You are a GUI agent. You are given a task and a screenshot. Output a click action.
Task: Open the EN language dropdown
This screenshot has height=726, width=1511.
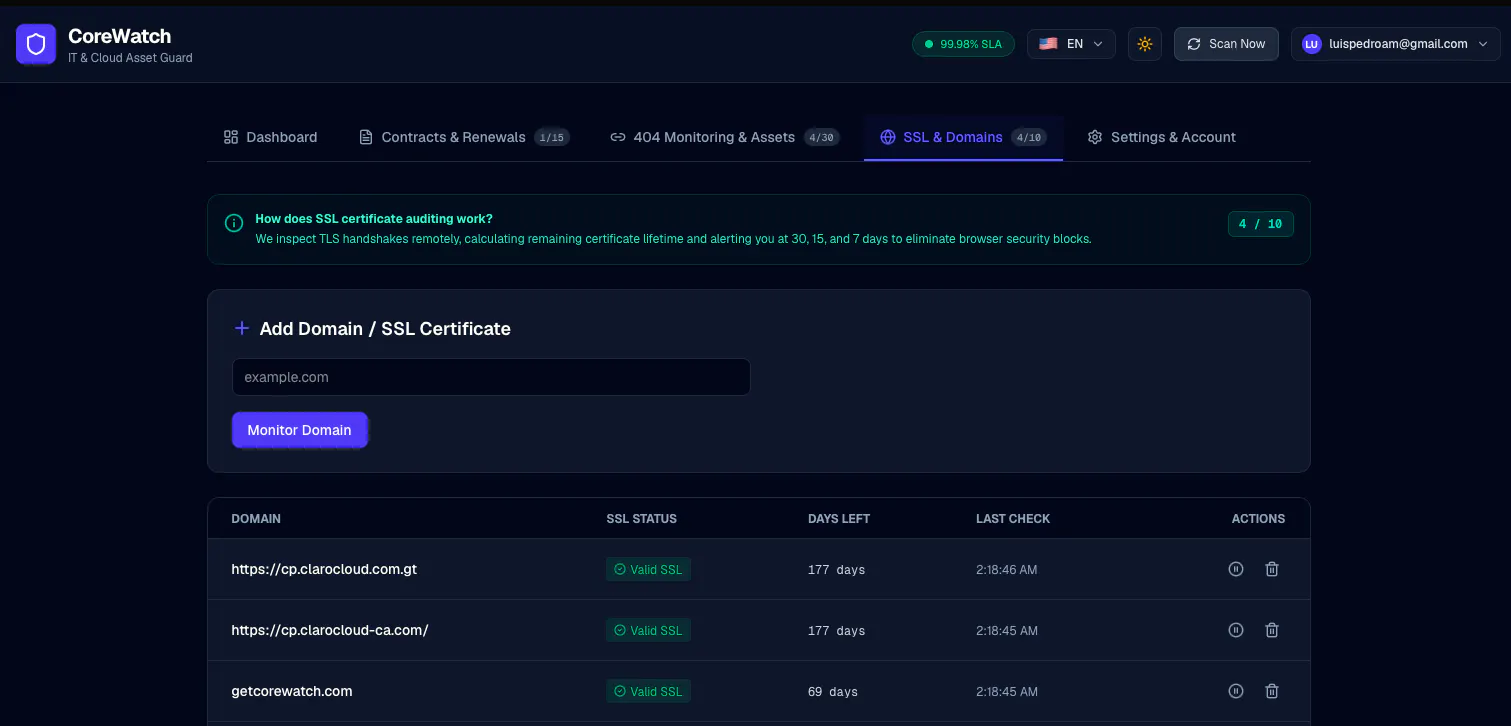click(x=1071, y=44)
